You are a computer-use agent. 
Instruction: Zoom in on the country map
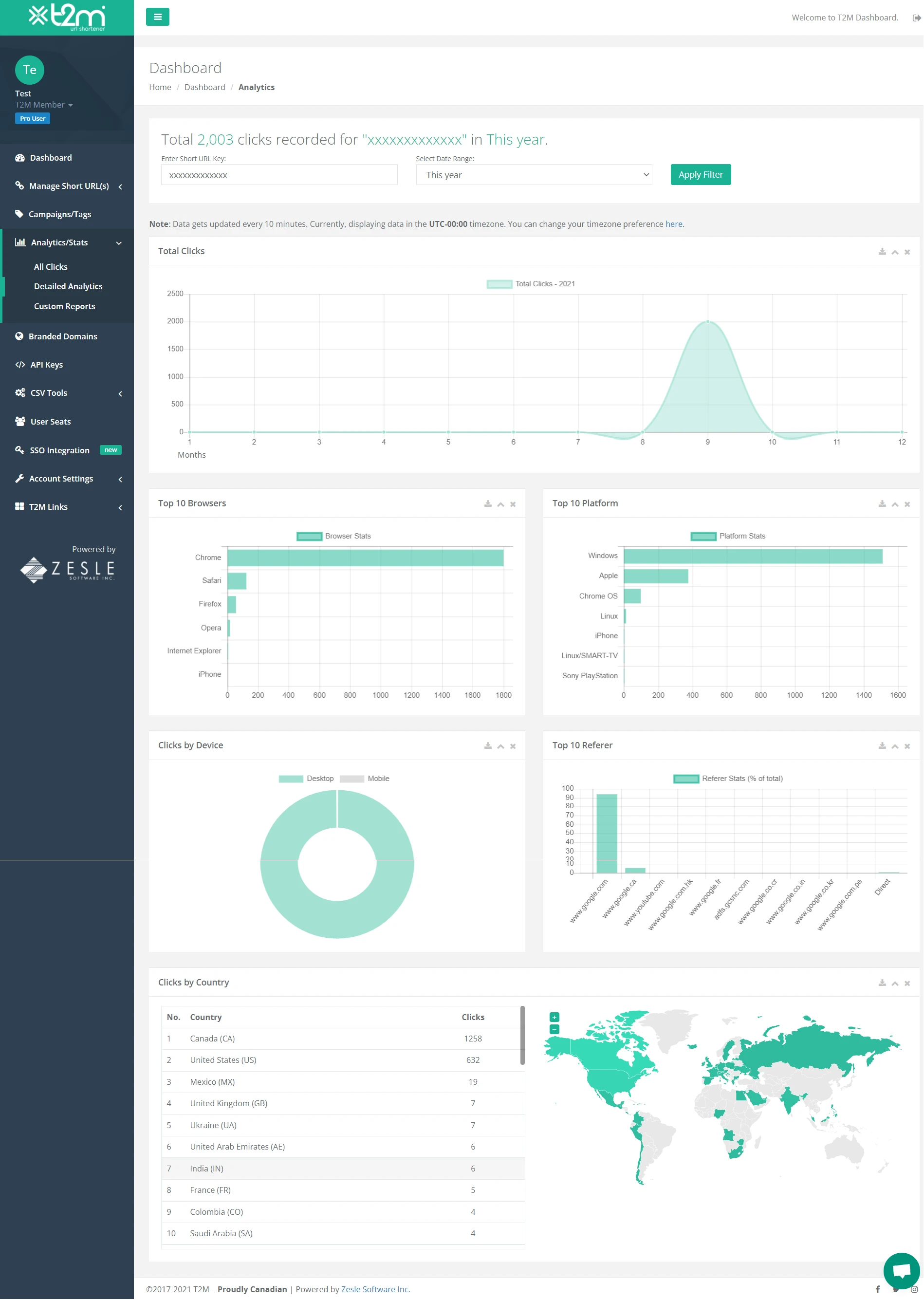tap(554, 1017)
